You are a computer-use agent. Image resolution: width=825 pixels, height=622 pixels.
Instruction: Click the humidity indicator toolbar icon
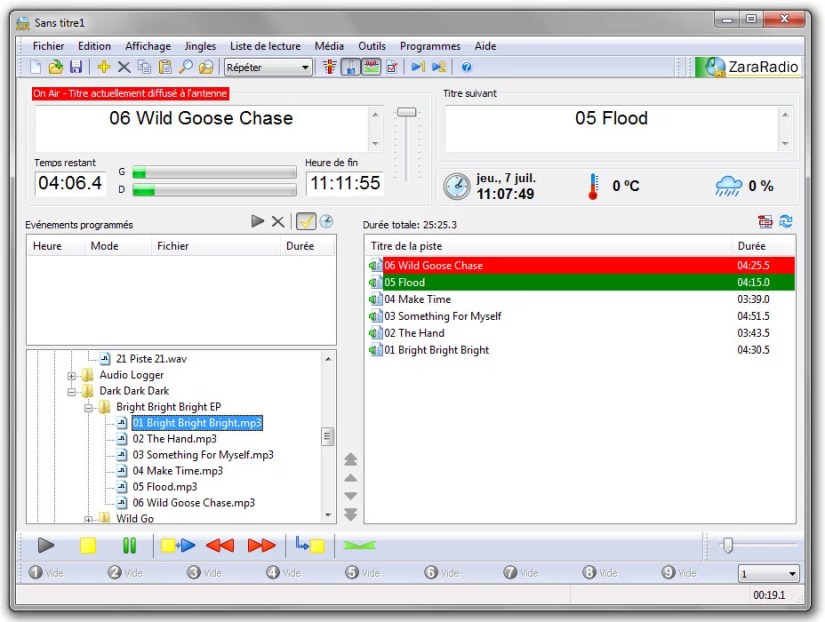click(350, 67)
